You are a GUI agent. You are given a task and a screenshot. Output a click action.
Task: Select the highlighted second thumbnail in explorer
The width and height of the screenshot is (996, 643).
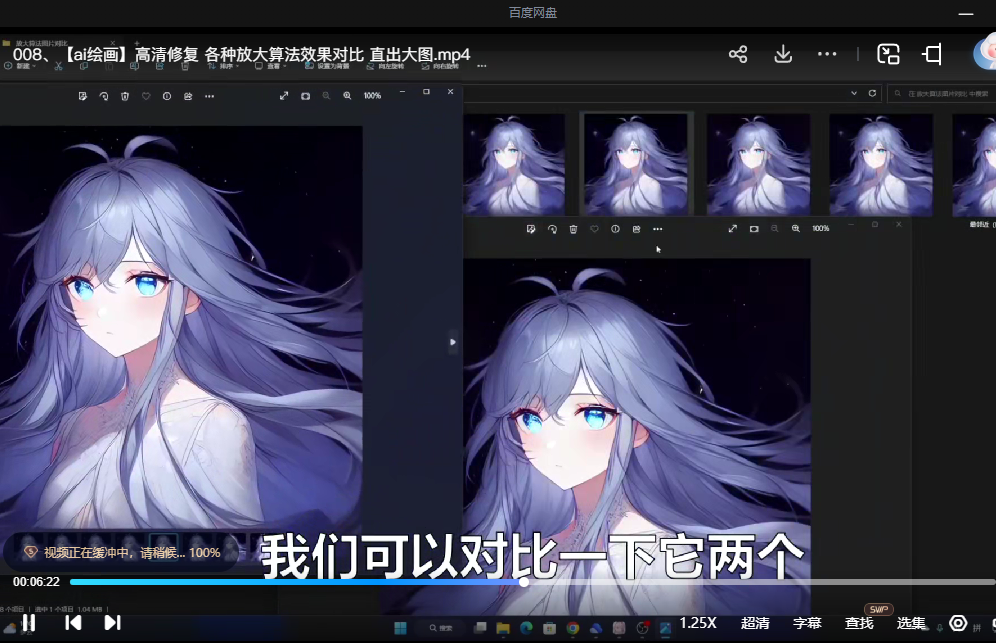[636, 164]
